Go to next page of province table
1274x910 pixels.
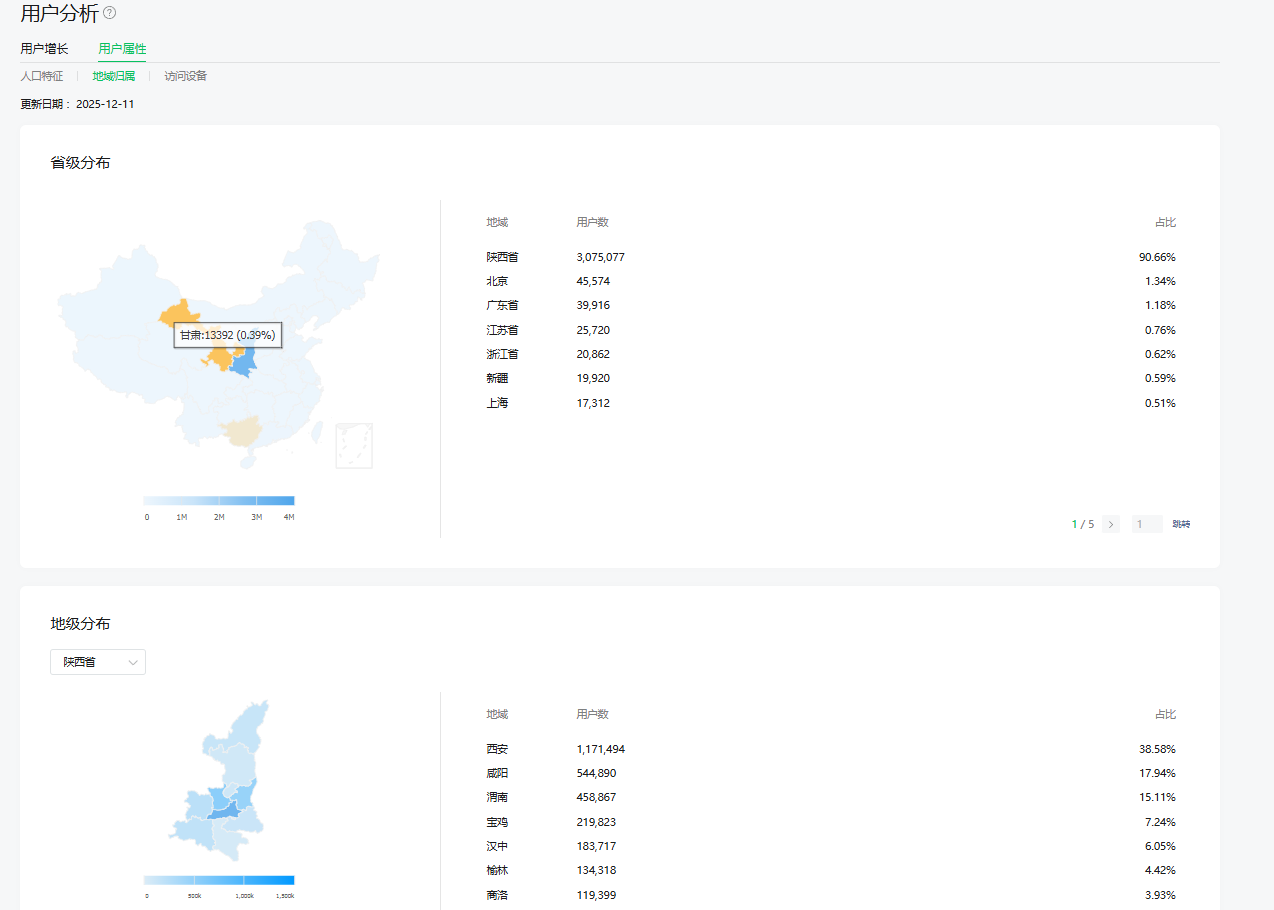1111,524
